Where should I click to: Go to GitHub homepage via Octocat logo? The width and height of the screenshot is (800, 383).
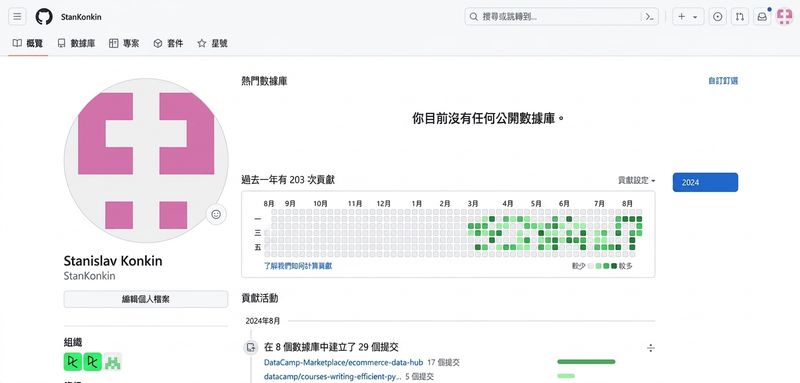coord(44,17)
